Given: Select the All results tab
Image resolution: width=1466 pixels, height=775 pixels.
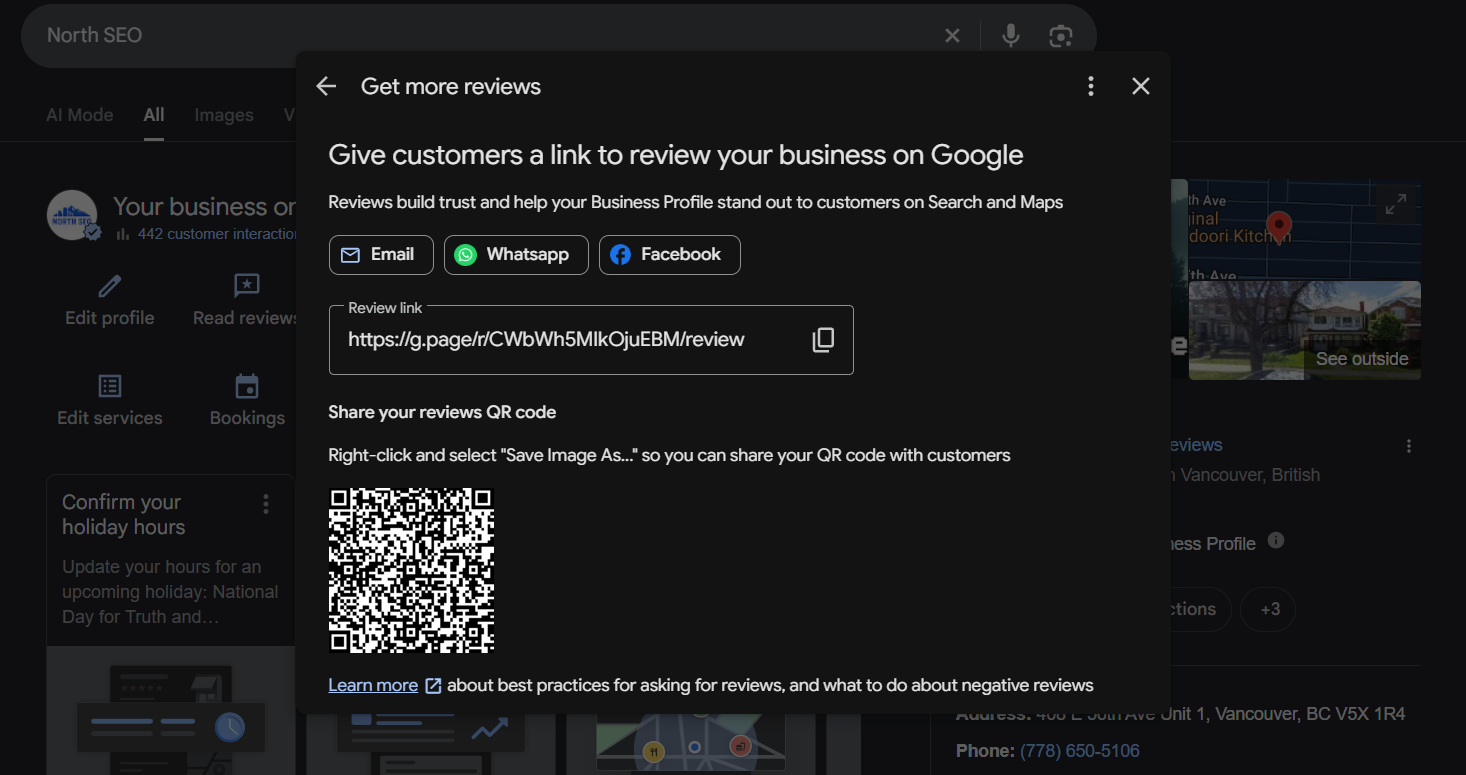Looking at the screenshot, I should (154, 115).
